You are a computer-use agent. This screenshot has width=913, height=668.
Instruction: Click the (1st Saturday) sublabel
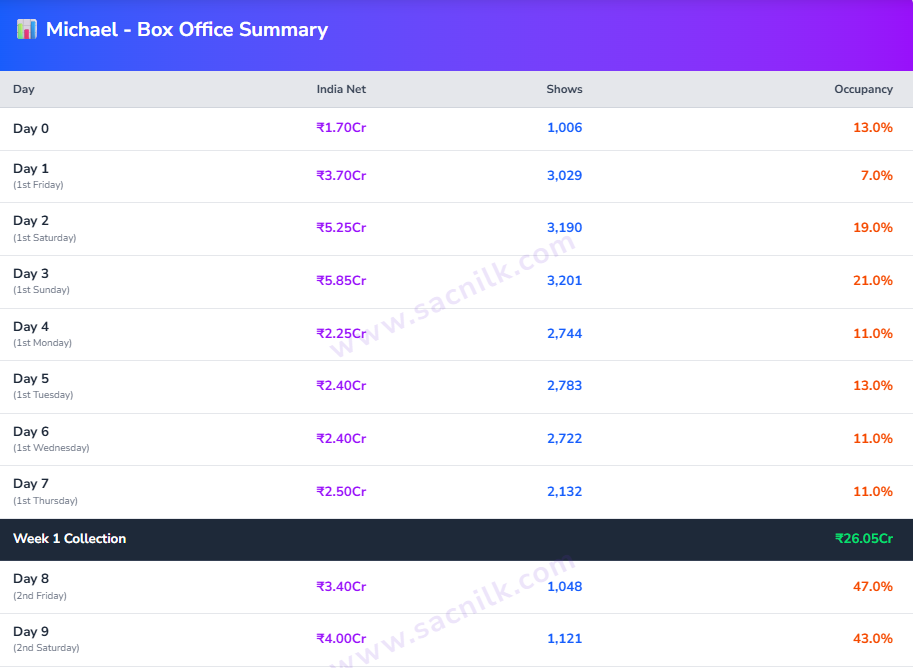45,238
